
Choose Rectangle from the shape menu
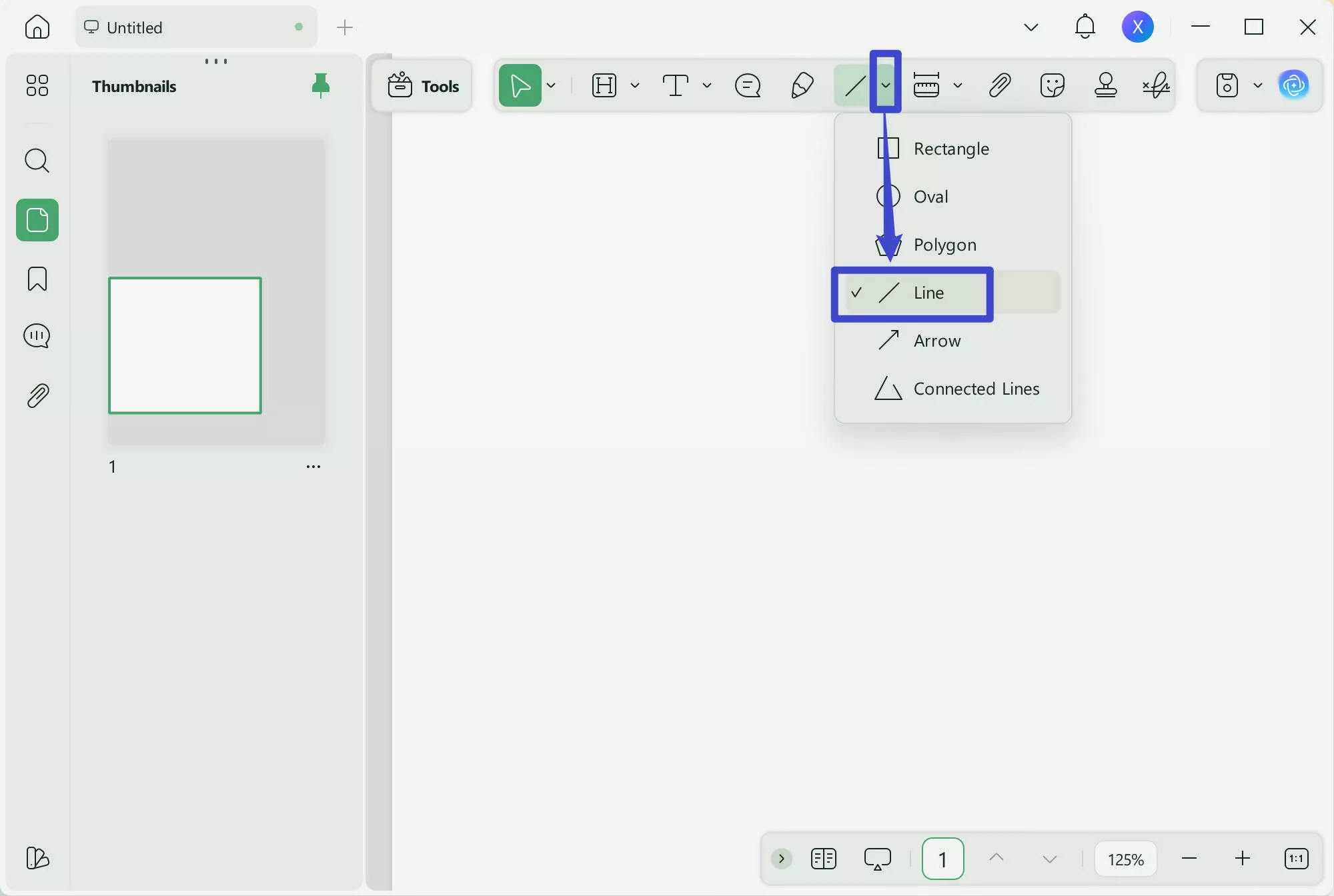pyautogui.click(x=950, y=149)
